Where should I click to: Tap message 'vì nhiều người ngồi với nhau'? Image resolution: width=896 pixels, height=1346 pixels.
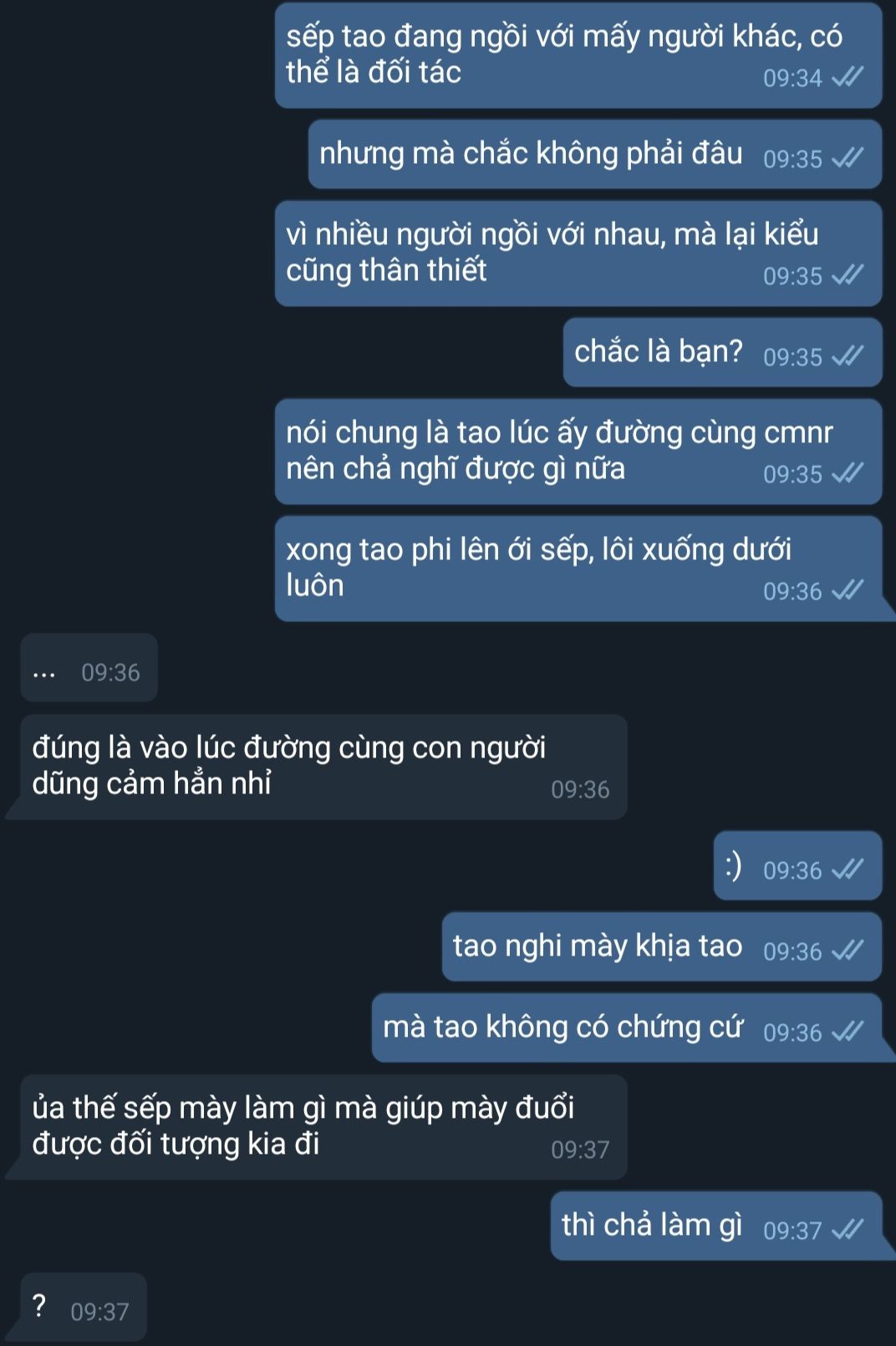click(578, 253)
